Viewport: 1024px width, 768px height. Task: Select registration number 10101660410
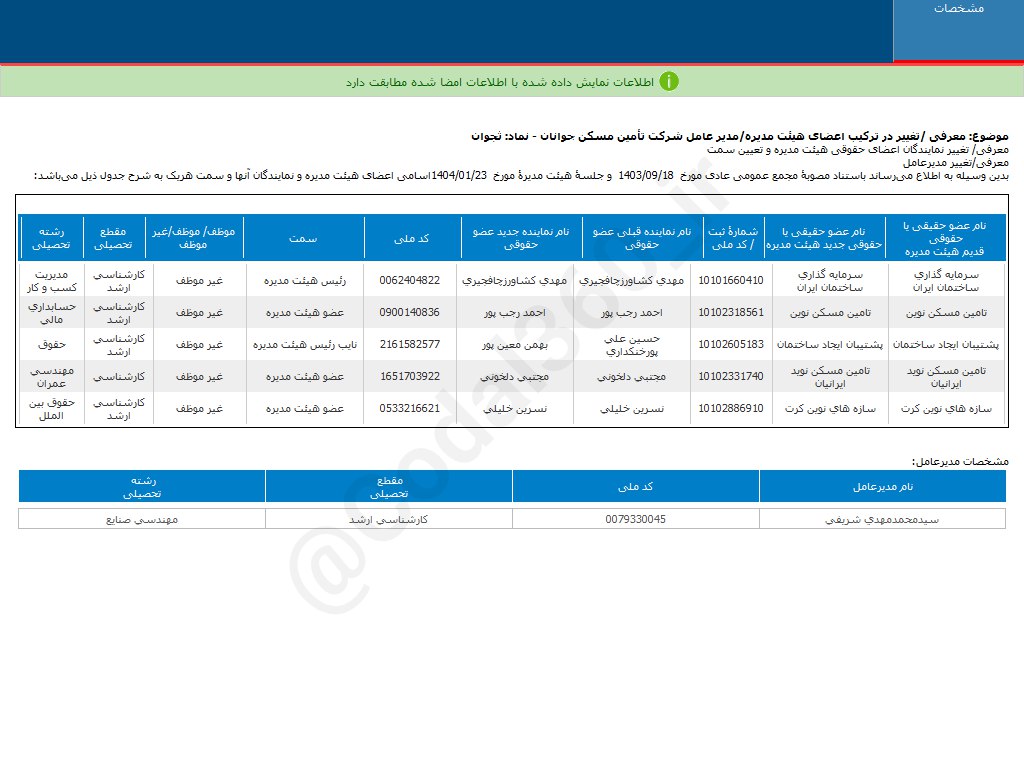point(731,280)
